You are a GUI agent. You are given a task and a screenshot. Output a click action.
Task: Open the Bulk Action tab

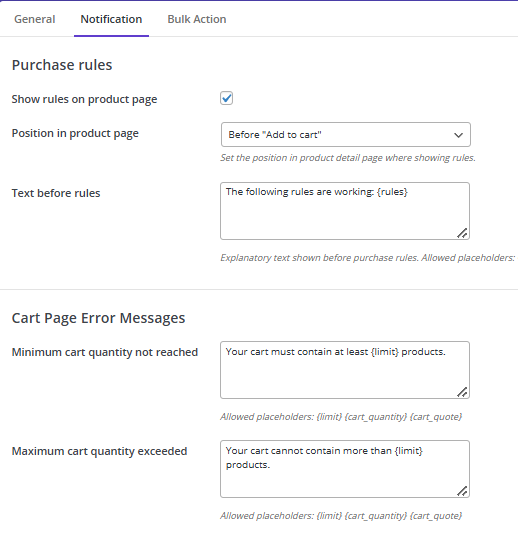click(x=197, y=19)
